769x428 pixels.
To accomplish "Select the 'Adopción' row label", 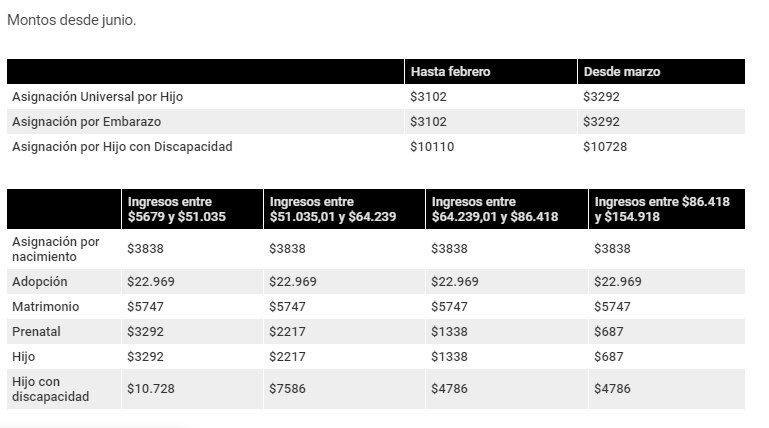I will point(39,282).
